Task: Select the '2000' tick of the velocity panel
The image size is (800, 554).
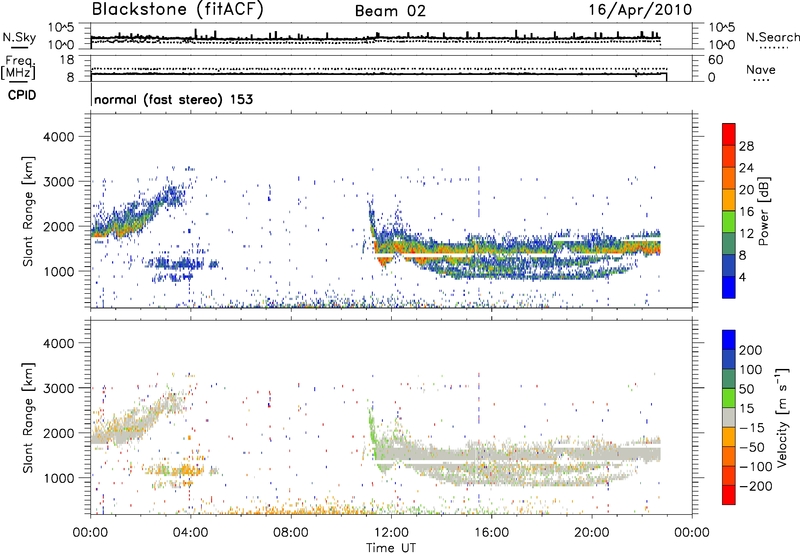Action: click(58, 433)
